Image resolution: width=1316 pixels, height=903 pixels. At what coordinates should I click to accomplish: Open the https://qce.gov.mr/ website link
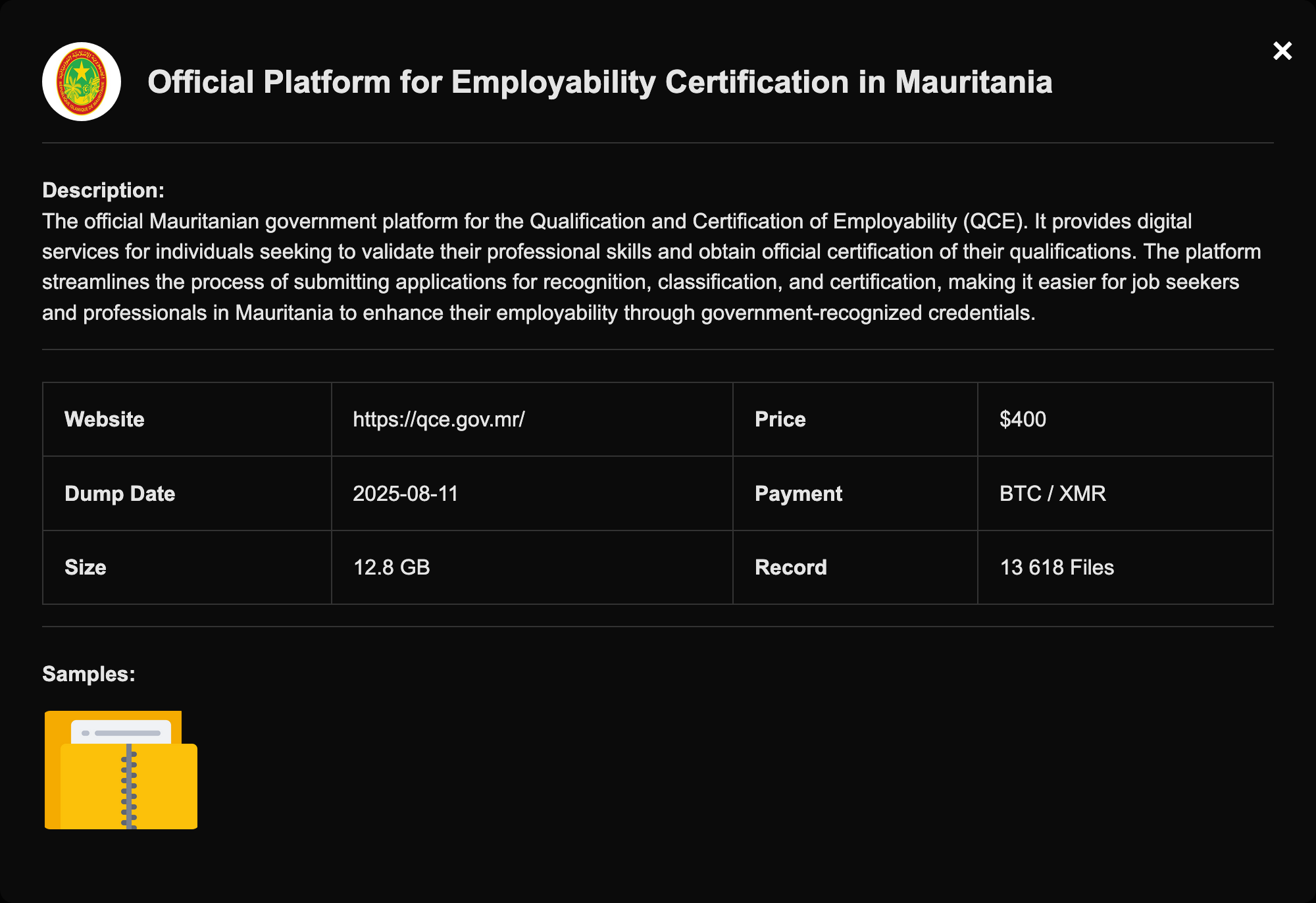click(x=438, y=419)
